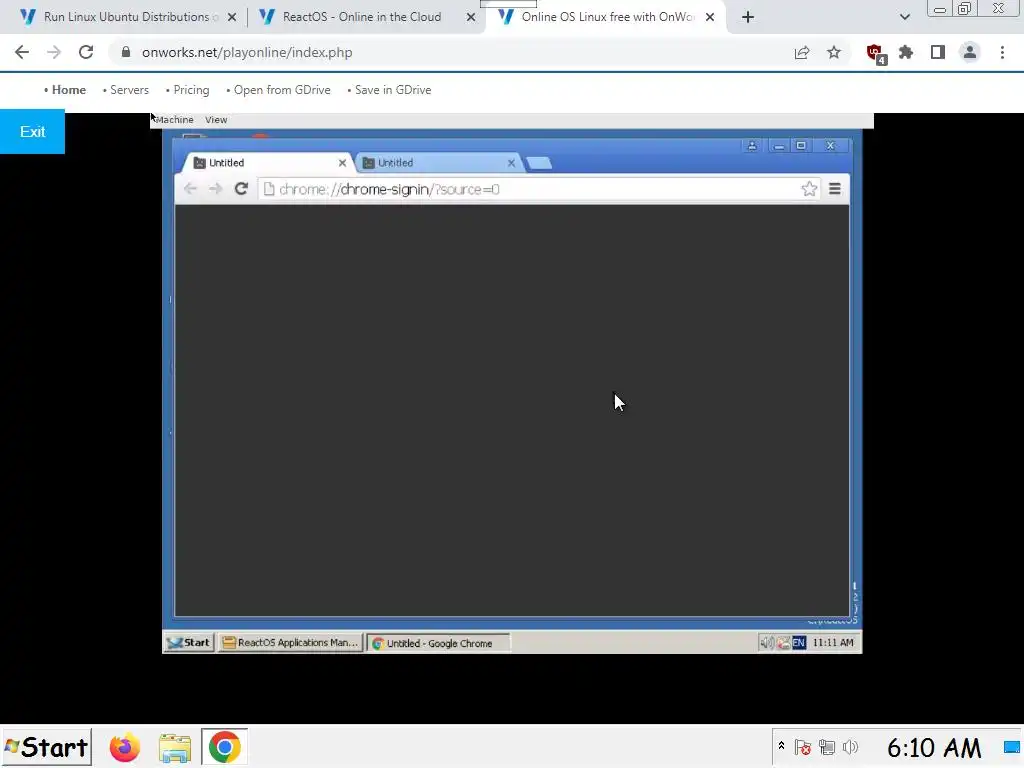Click the lock icon beside onworks.net URL
The height and width of the screenshot is (768, 1024).
[x=126, y=52]
